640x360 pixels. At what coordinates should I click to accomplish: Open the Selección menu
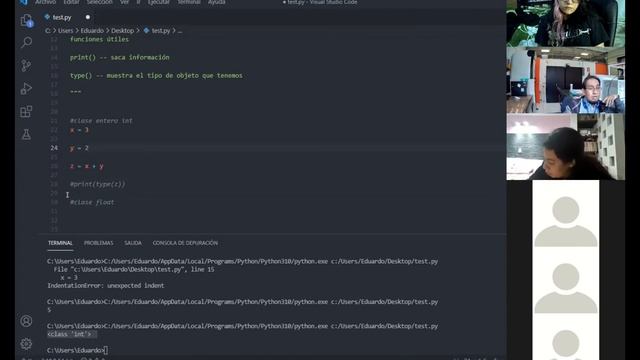point(99,2)
